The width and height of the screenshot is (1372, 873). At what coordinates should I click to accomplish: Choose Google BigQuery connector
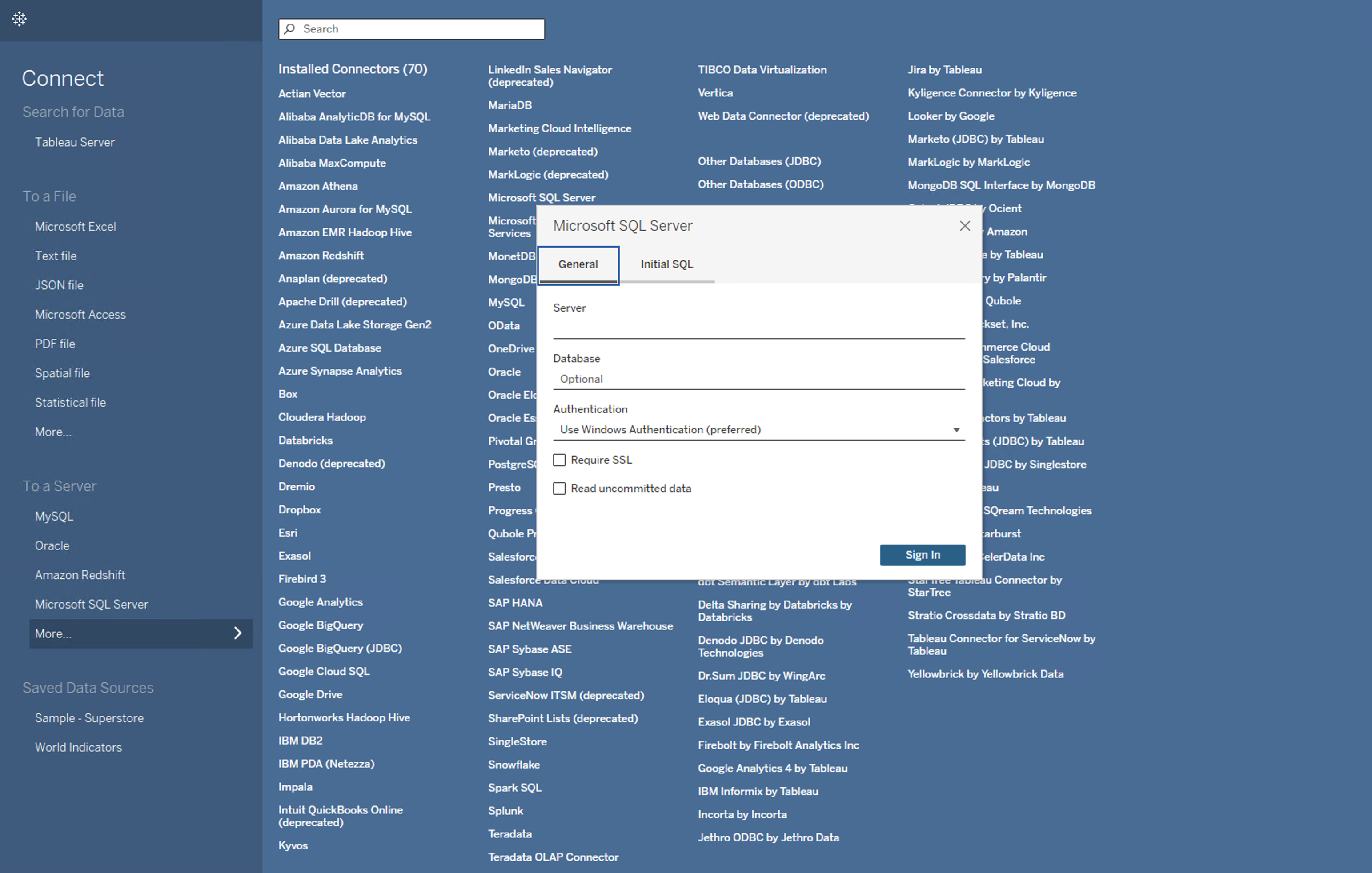pos(320,625)
